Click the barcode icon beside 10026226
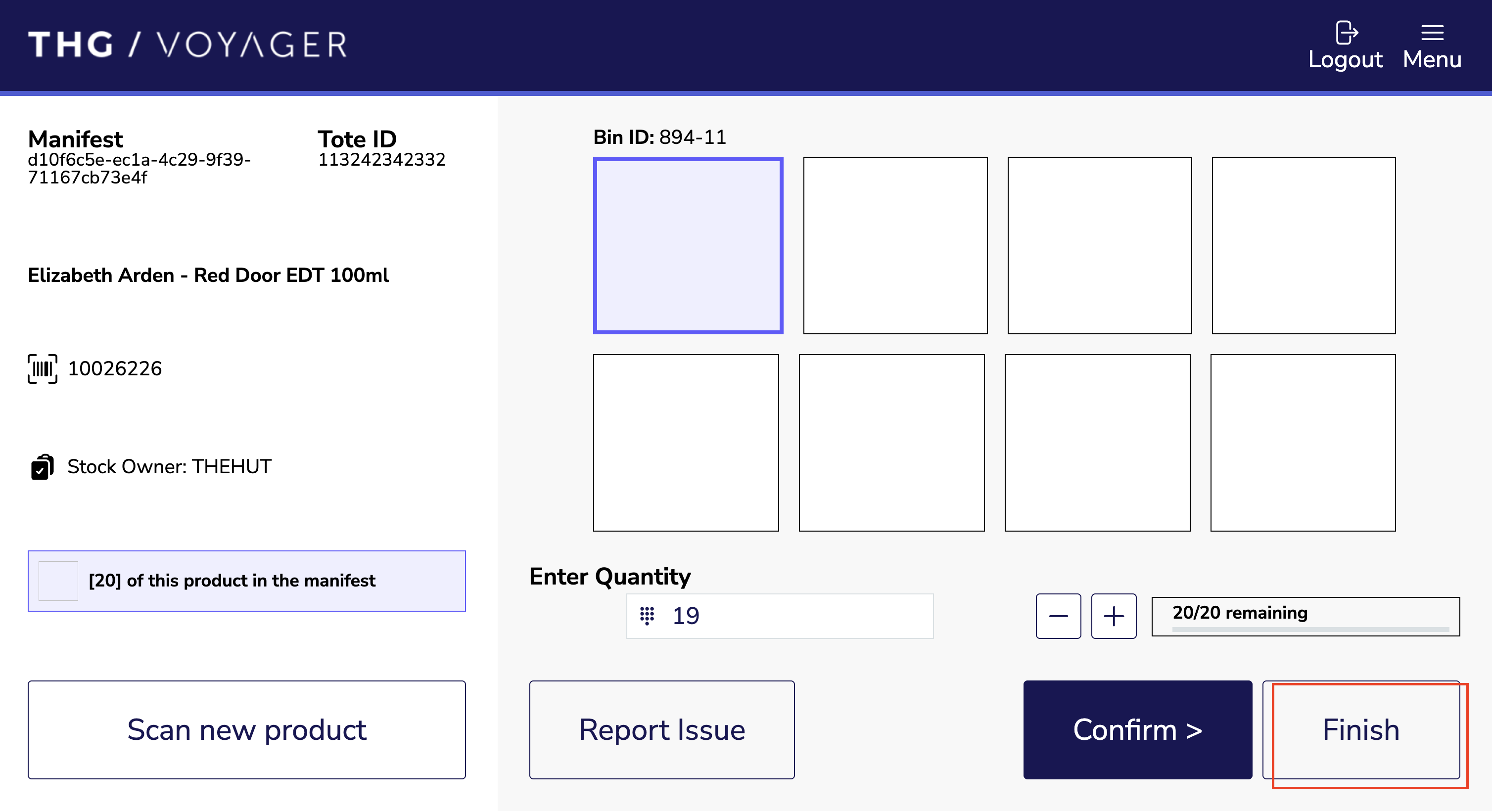The height and width of the screenshot is (812, 1492). click(42, 369)
